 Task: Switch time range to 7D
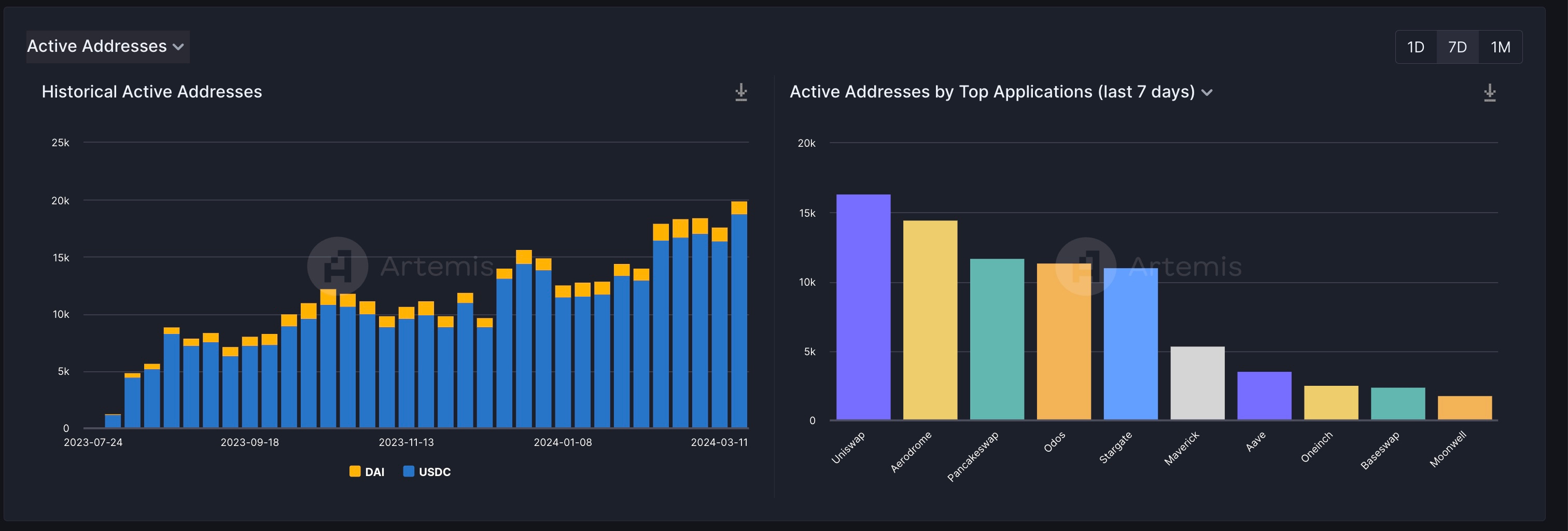1457,47
